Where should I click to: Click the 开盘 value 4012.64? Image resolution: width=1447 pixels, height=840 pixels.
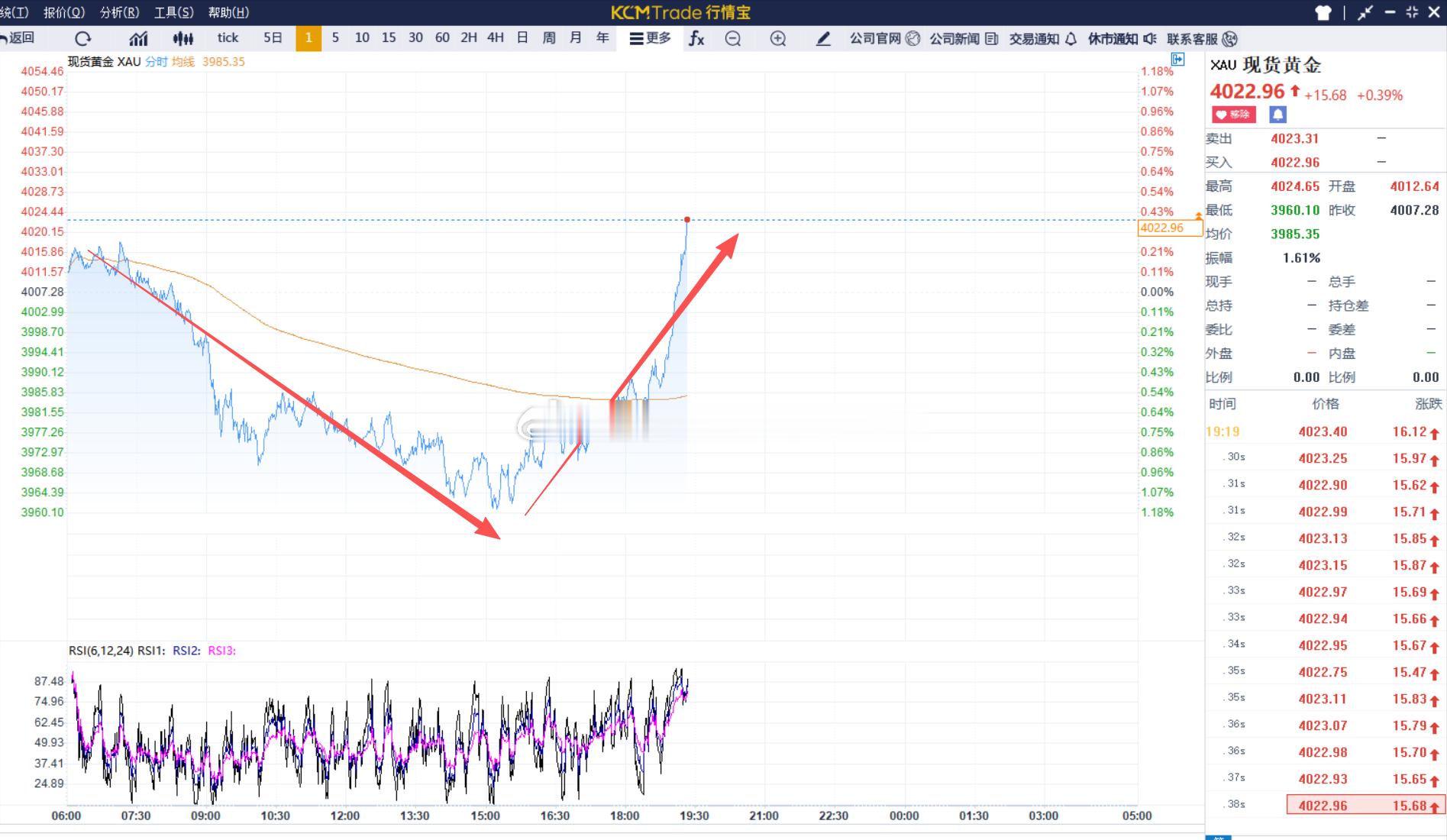1414,186
